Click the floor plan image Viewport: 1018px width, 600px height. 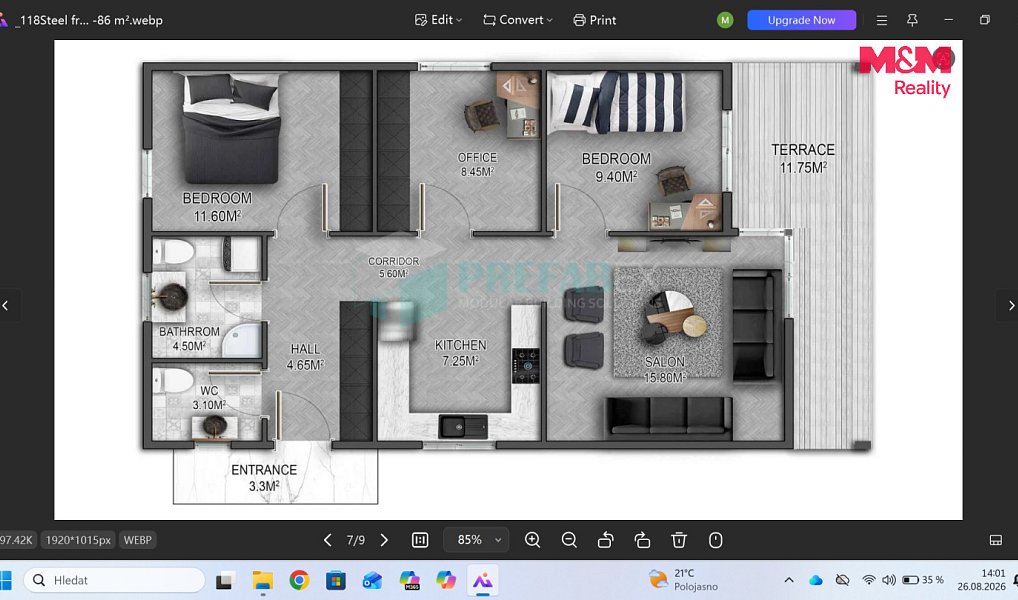point(508,279)
